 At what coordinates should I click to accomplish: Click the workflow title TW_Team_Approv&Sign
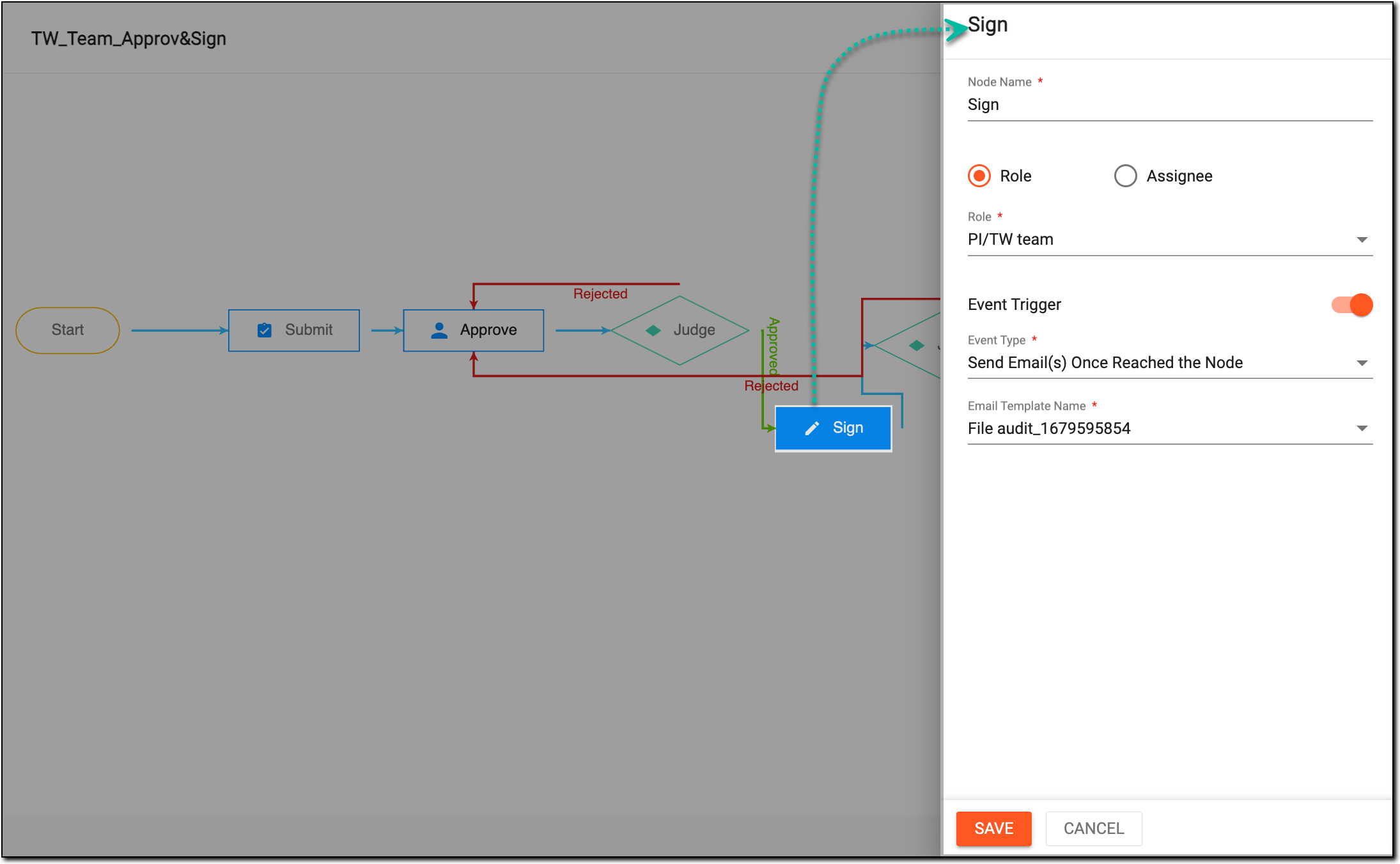tap(128, 38)
